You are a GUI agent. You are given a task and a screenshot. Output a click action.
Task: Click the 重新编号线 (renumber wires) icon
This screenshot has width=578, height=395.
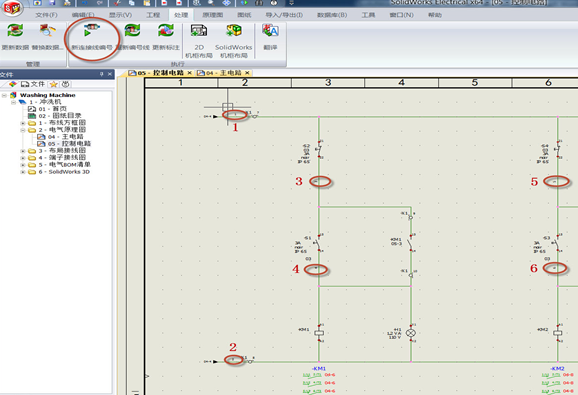click(x=132, y=31)
